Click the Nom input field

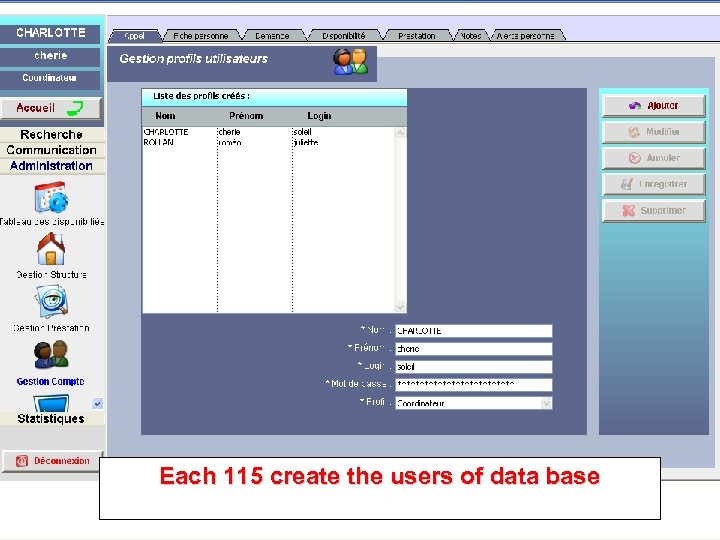tap(473, 331)
